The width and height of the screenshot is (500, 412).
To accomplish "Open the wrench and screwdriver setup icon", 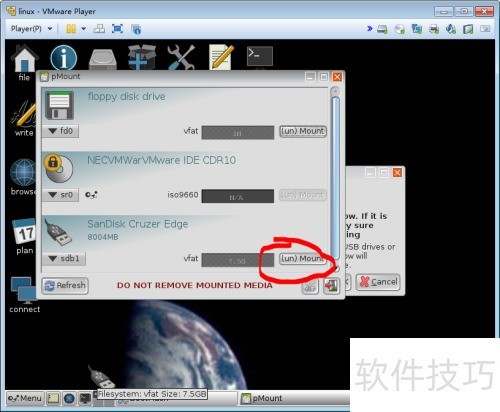I will [181, 57].
